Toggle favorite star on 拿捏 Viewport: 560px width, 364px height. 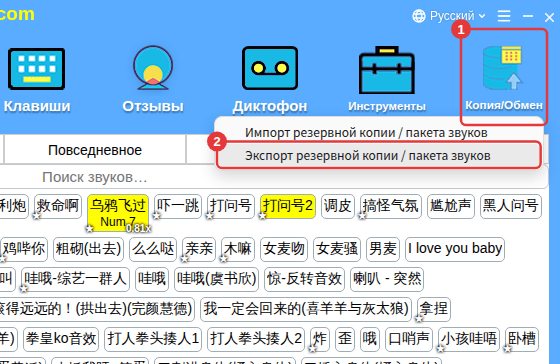pos(419,319)
